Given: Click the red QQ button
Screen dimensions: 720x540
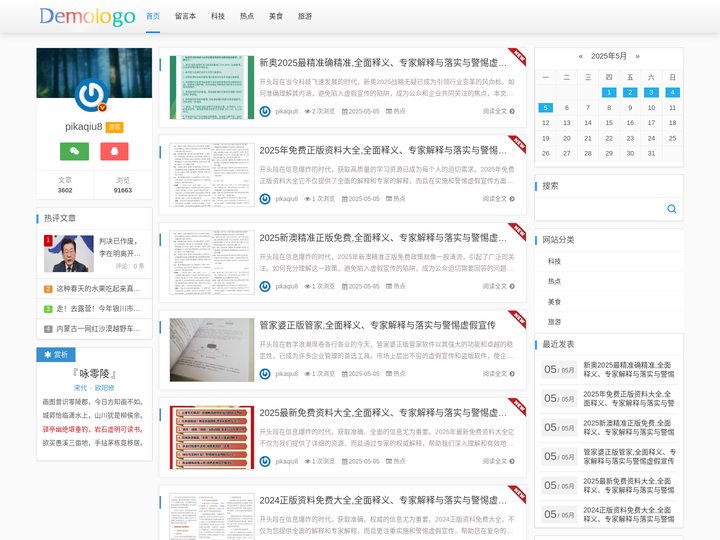Looking at the screenshot, I should (114, 151).
